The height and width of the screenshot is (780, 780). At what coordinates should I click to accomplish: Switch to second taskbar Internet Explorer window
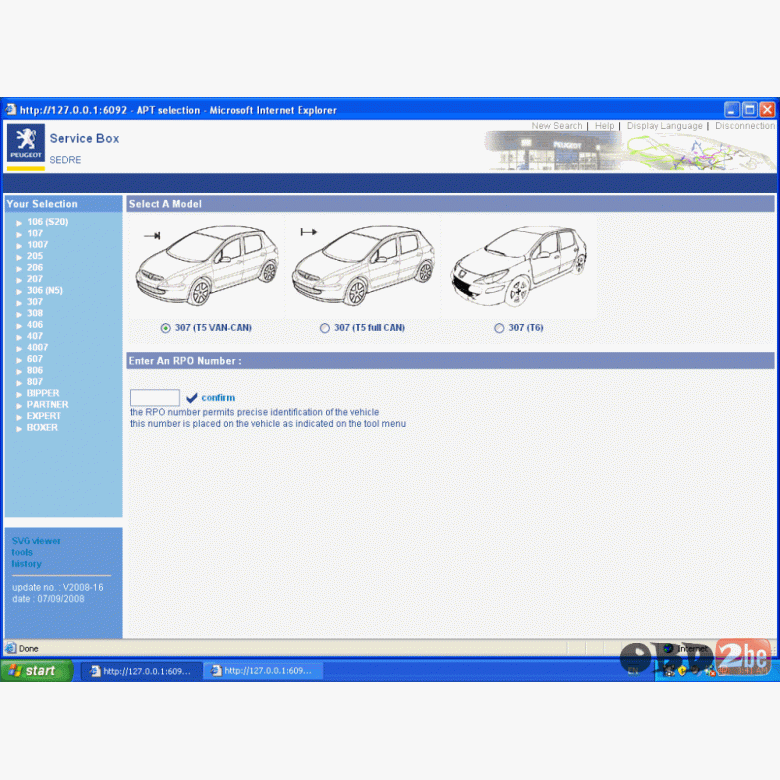point(263,671)
